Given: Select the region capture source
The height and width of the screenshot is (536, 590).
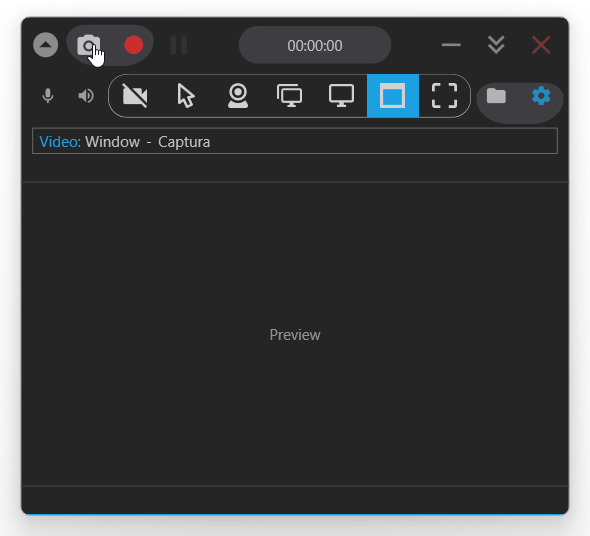Looking at the screenshot, I should 444,96.
